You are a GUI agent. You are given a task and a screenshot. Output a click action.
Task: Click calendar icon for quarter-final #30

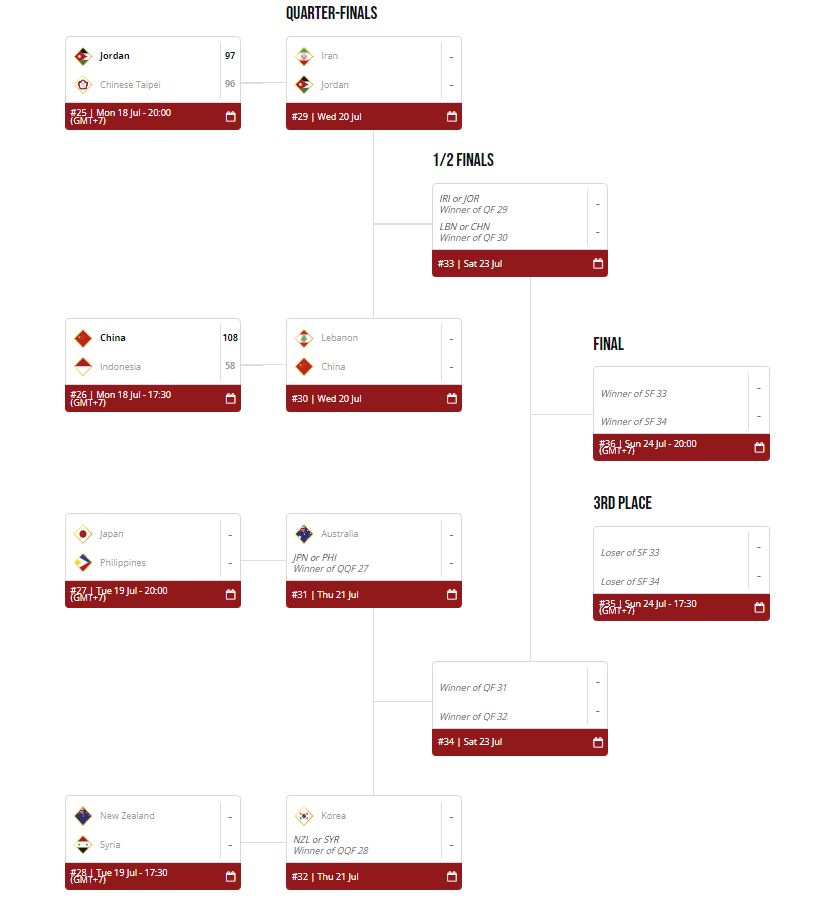pyautogui.click(x=452, y=398)
